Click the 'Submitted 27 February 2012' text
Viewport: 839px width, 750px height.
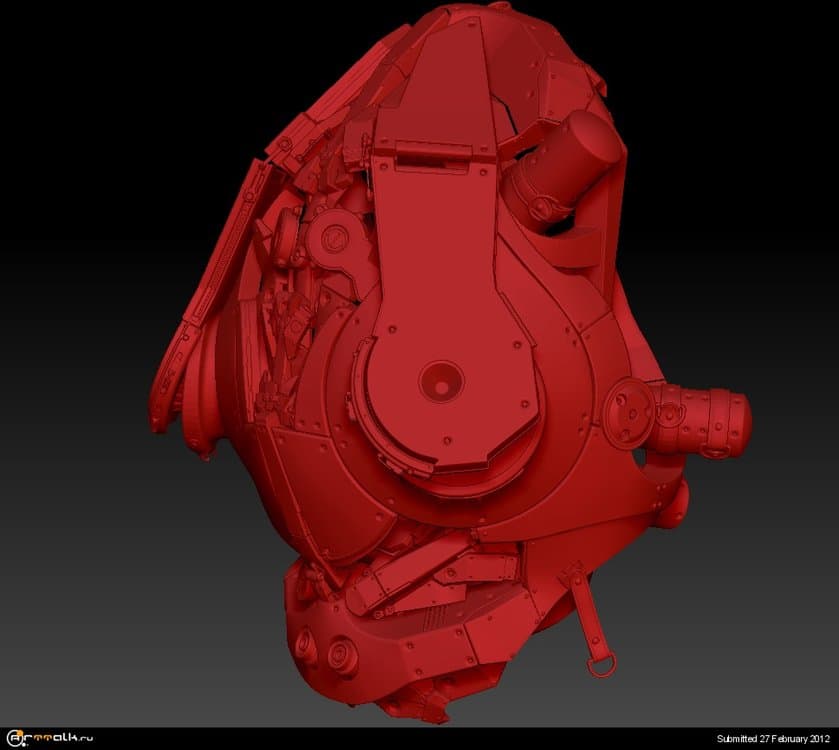click(x=773, y=739)
